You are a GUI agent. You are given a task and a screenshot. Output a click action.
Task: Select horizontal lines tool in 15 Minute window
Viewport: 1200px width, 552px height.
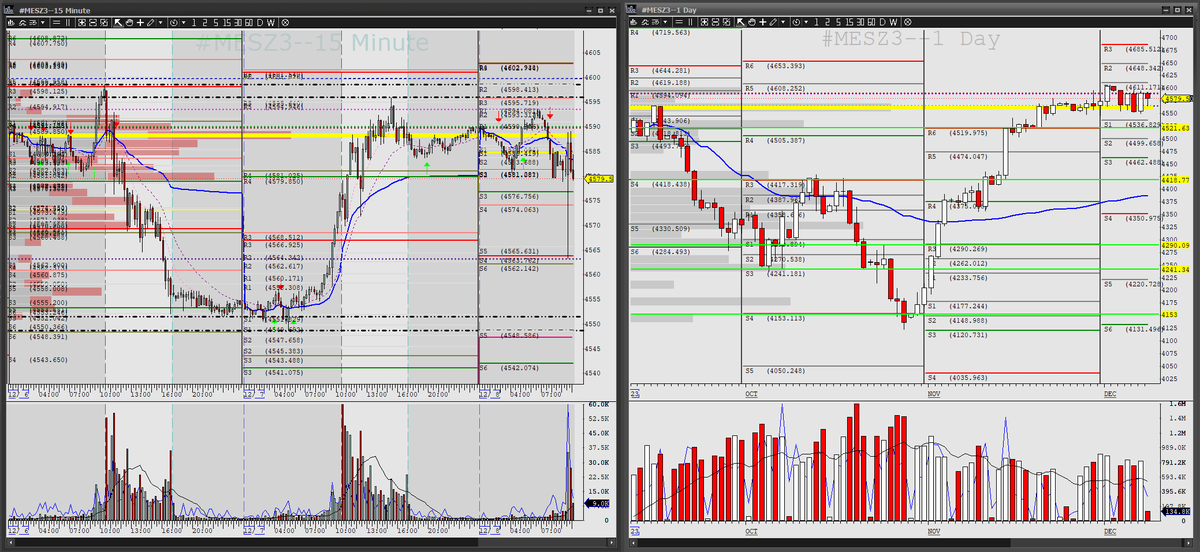(57, 22)
